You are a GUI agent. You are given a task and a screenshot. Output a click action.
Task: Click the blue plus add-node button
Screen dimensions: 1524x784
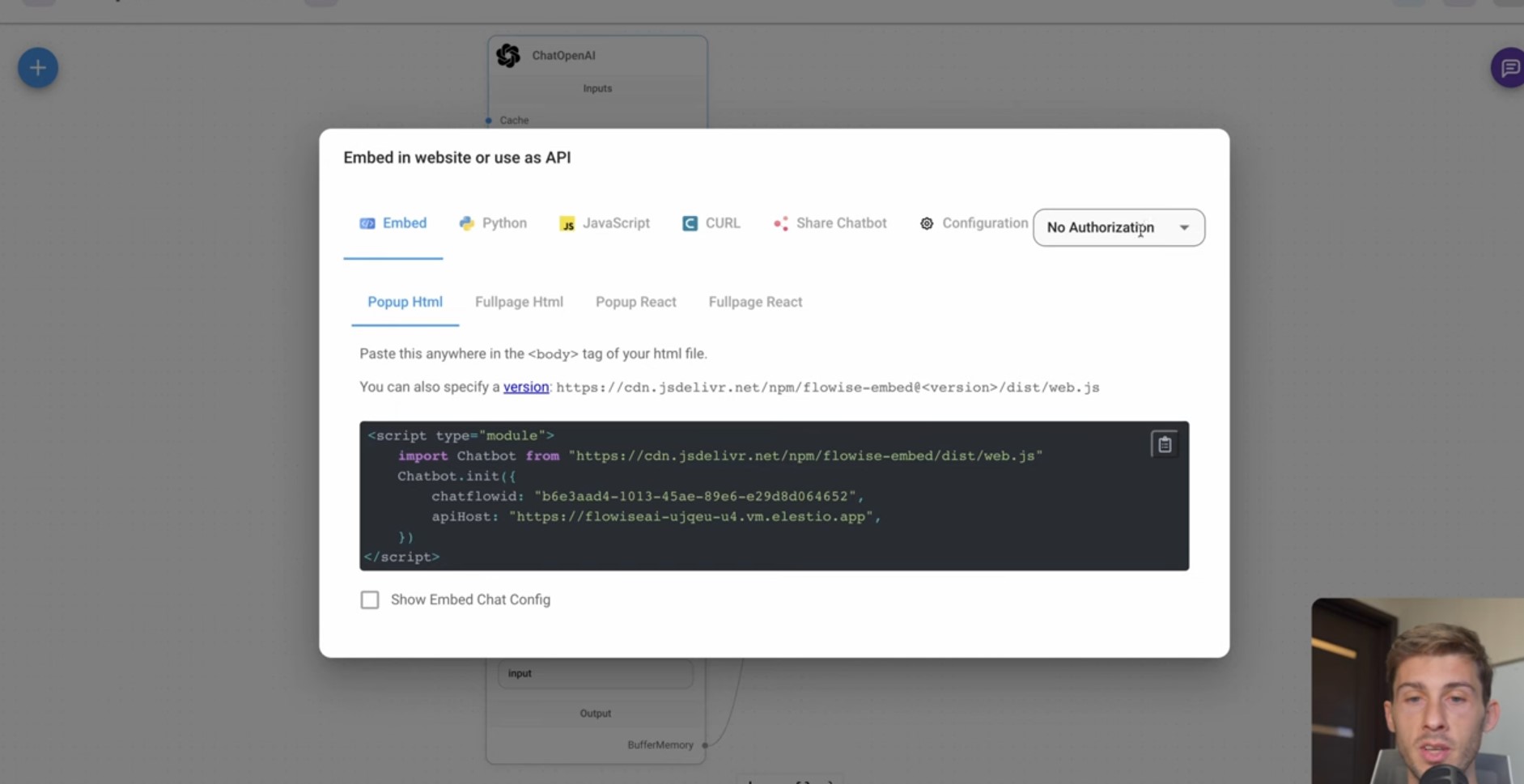38,68
